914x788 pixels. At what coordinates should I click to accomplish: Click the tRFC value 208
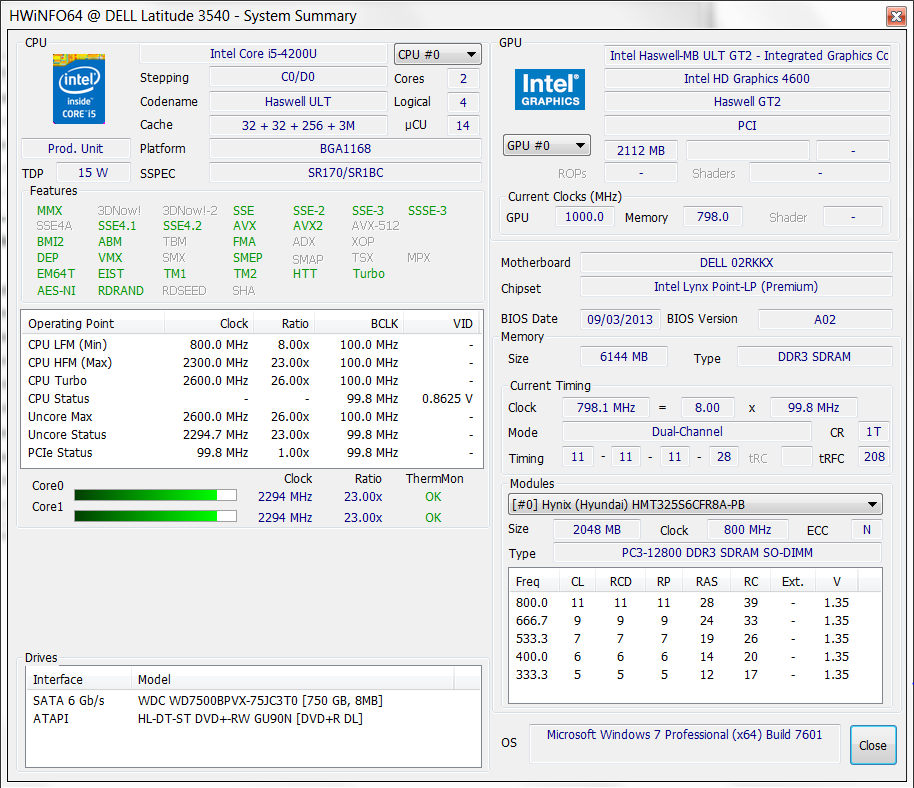click(x=874, y=456)
